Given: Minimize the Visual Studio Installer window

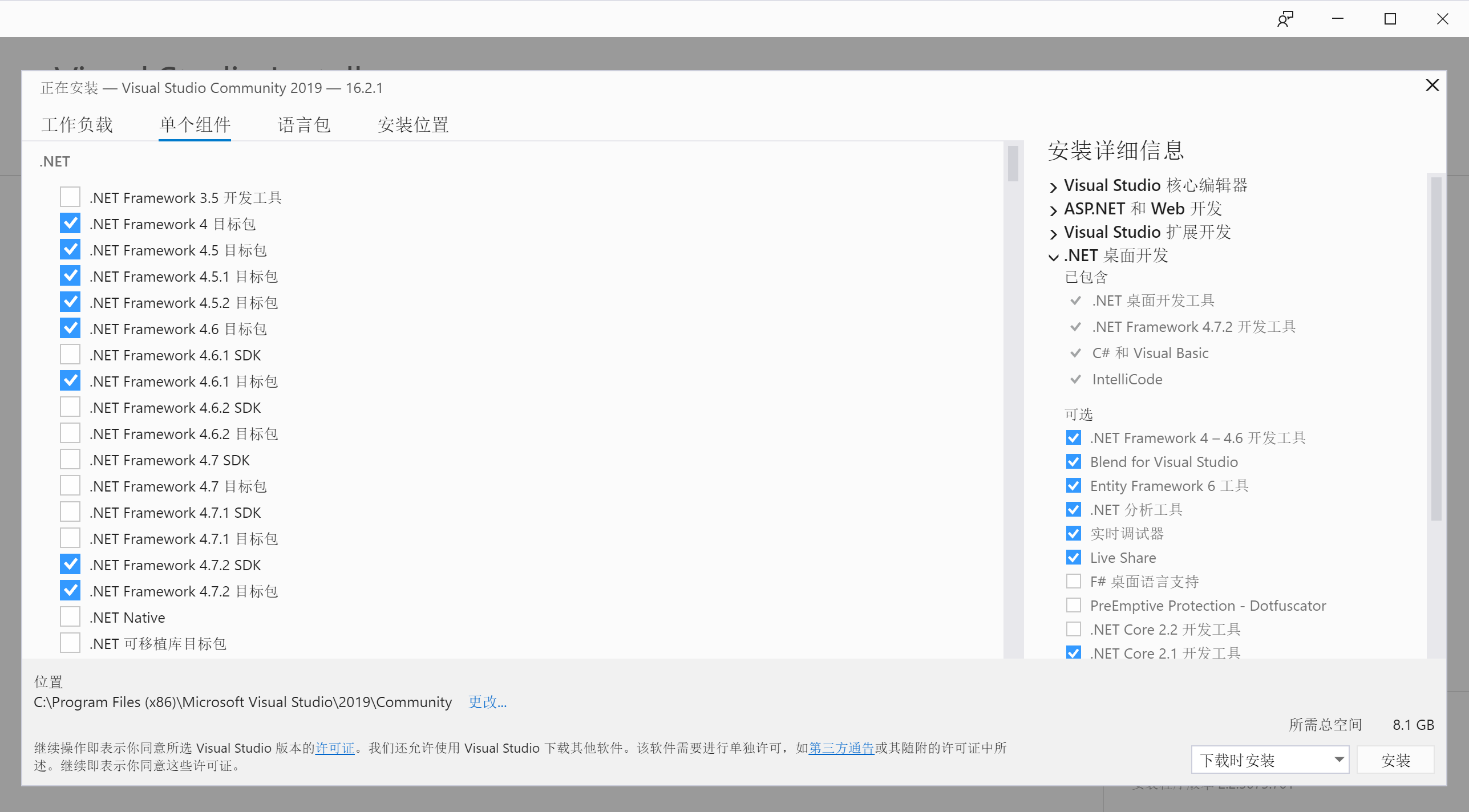Looking at the screenshot, I should point(1338,19).
